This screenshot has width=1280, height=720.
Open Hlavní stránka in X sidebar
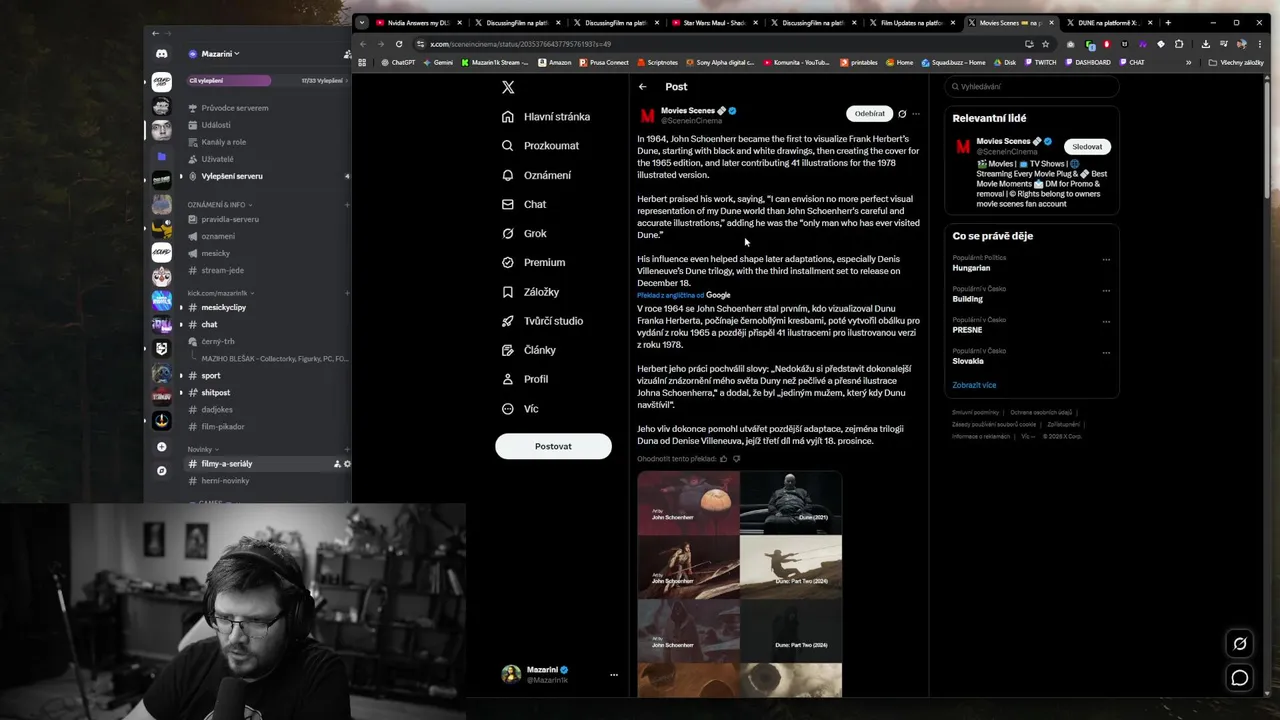click(x=546, y=117)
